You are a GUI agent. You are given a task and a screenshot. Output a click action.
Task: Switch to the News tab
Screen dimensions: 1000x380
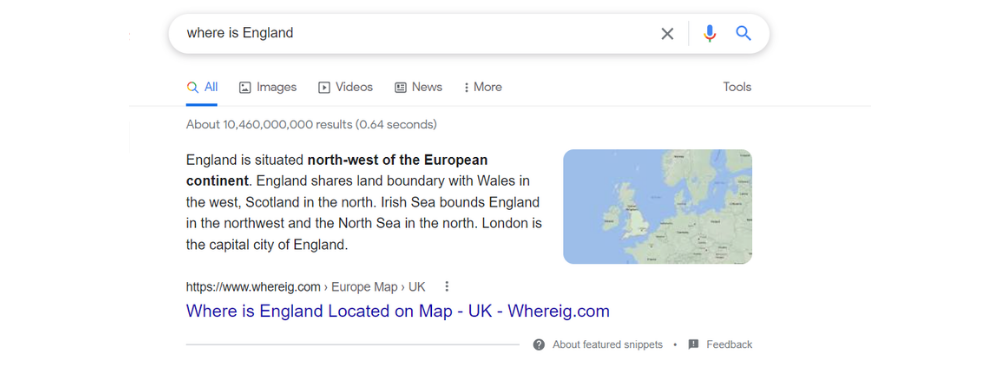coord(418,87)
